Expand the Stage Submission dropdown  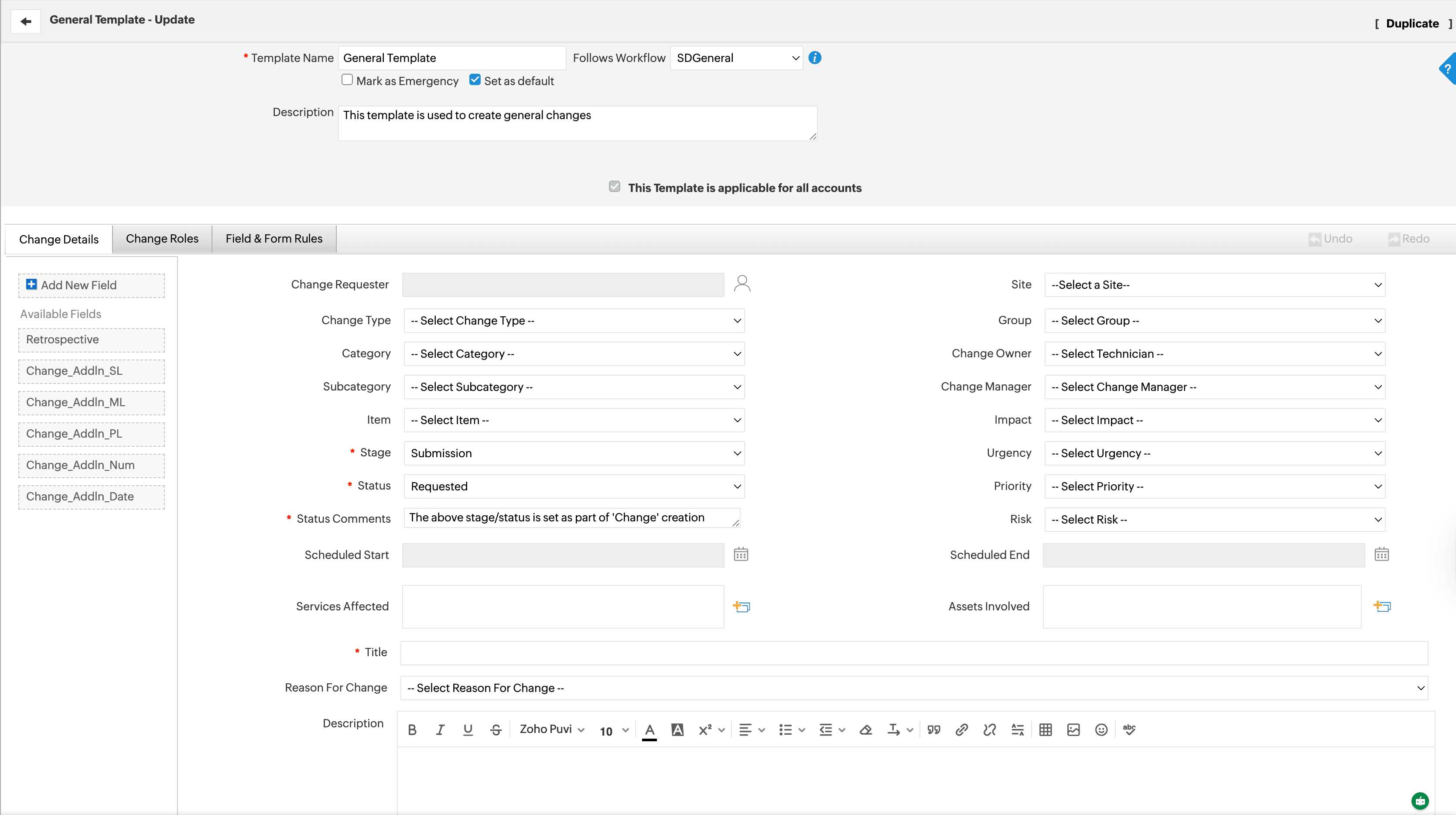(x=574, y=453)
